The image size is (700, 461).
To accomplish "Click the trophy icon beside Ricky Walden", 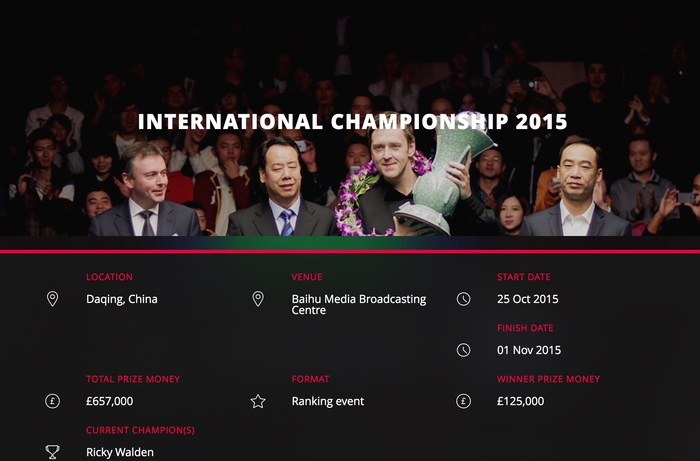I will click(x=52, y=452).
